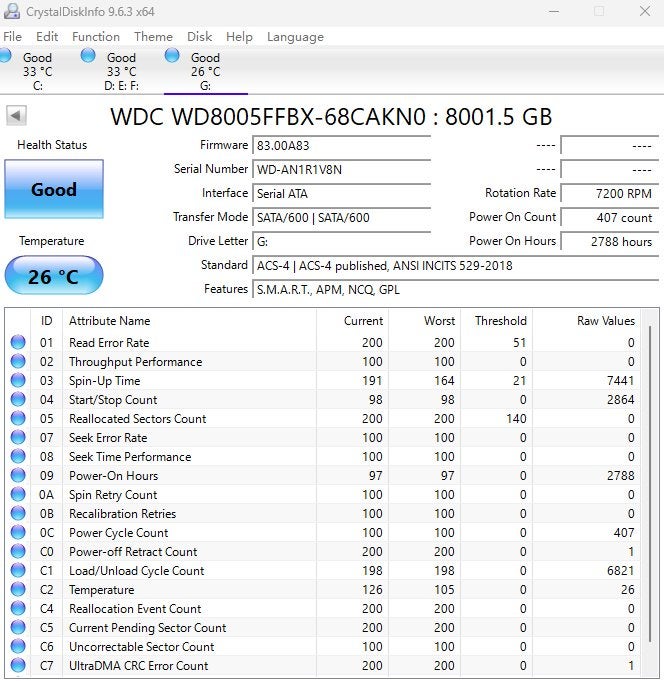Viewport: 664px width, 681px height.
Task: Click the Serial Number field WD-AN1R1V8N
Action: [x=341, y=169]
